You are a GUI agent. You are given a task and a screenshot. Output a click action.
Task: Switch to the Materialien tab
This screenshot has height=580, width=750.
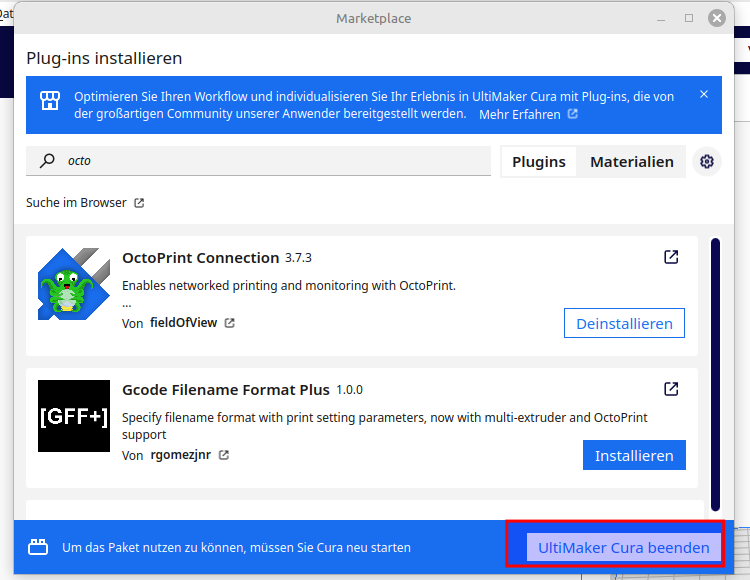coord(631,162)
